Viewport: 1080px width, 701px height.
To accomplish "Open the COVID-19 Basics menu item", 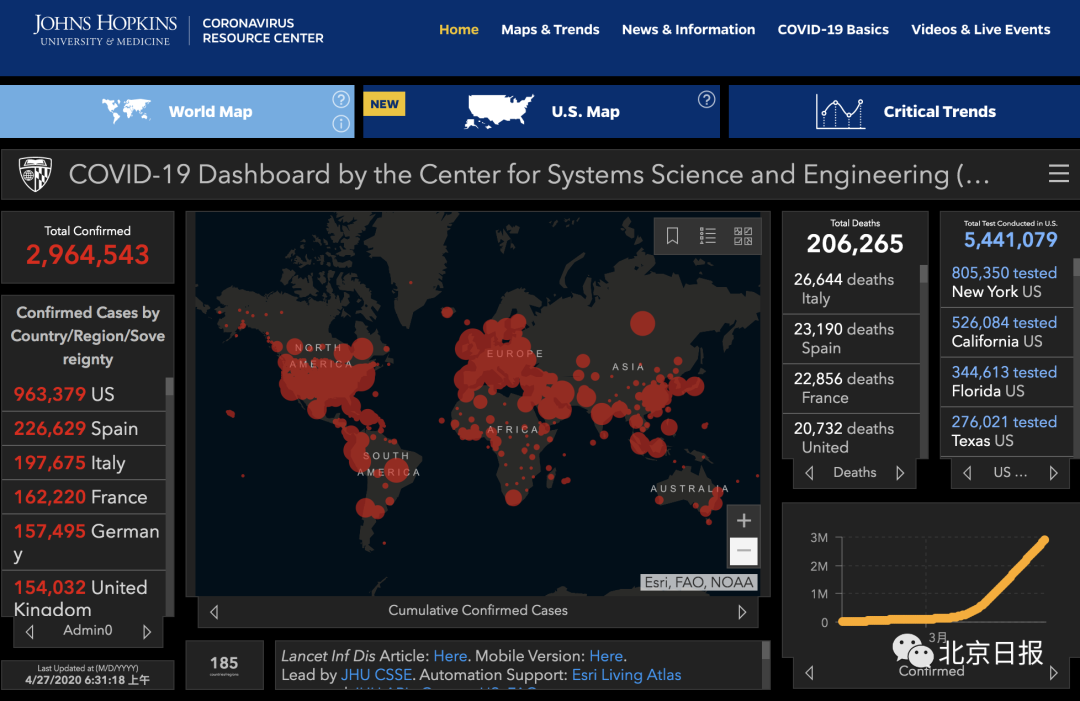I will (x=833, y=29).
